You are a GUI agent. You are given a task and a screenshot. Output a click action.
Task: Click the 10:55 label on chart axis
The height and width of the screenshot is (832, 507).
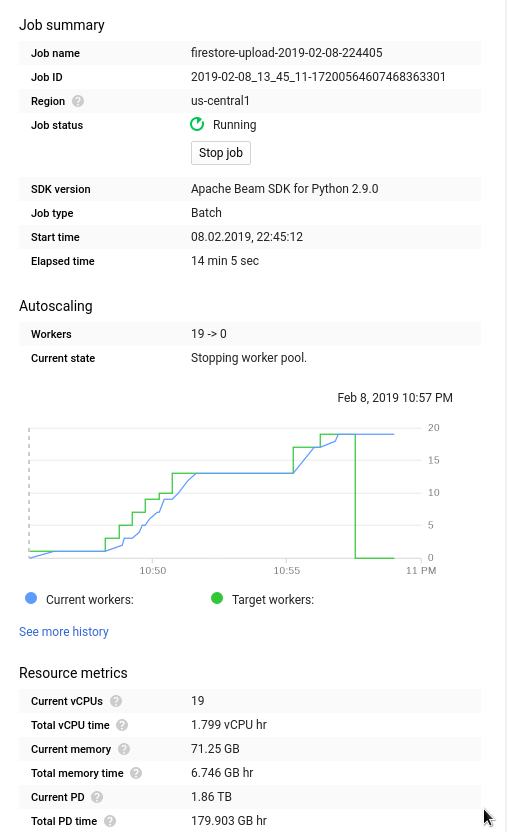tap(286, 570)
